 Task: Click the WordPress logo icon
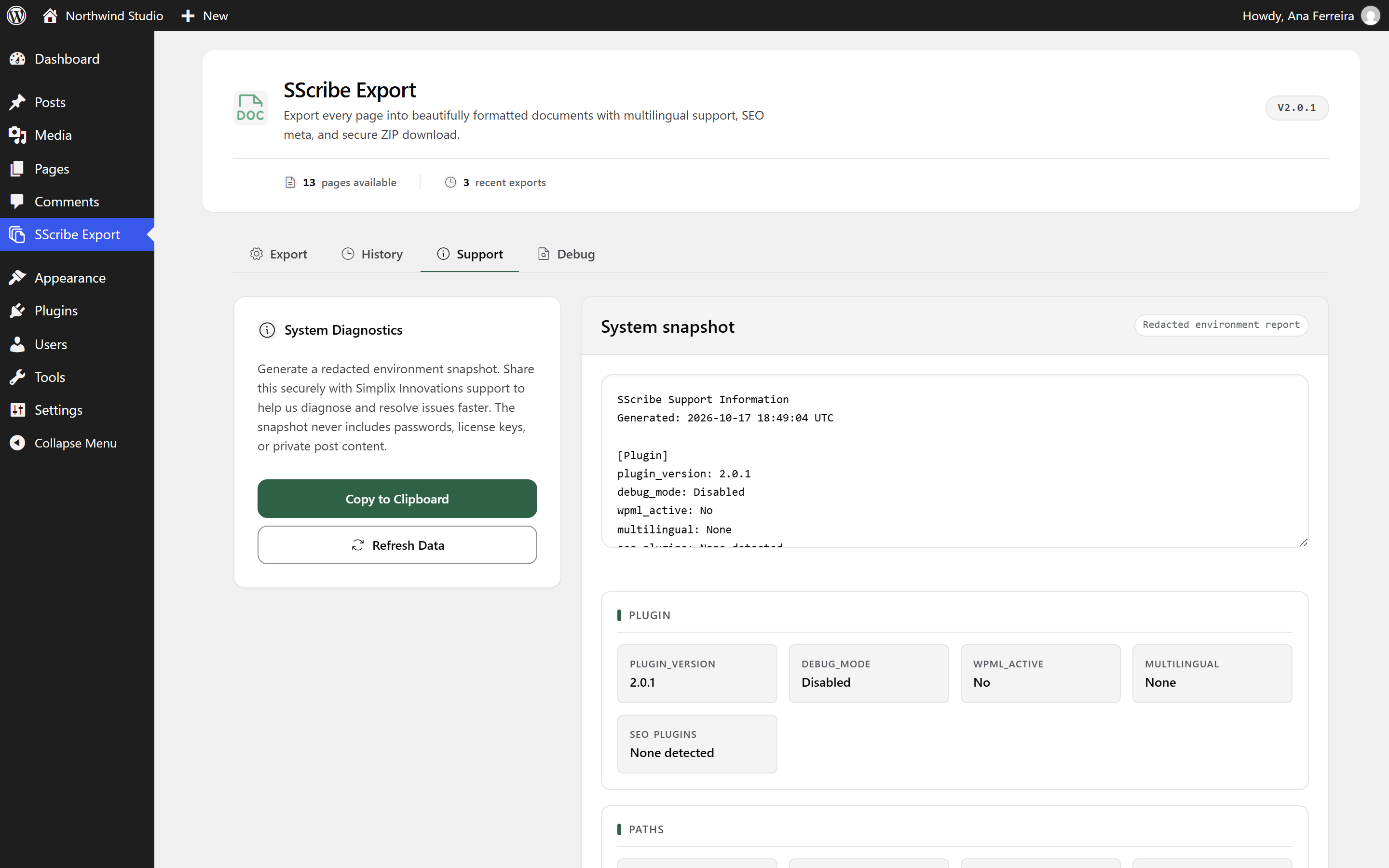pyautogui.click(x=17, y=15)
